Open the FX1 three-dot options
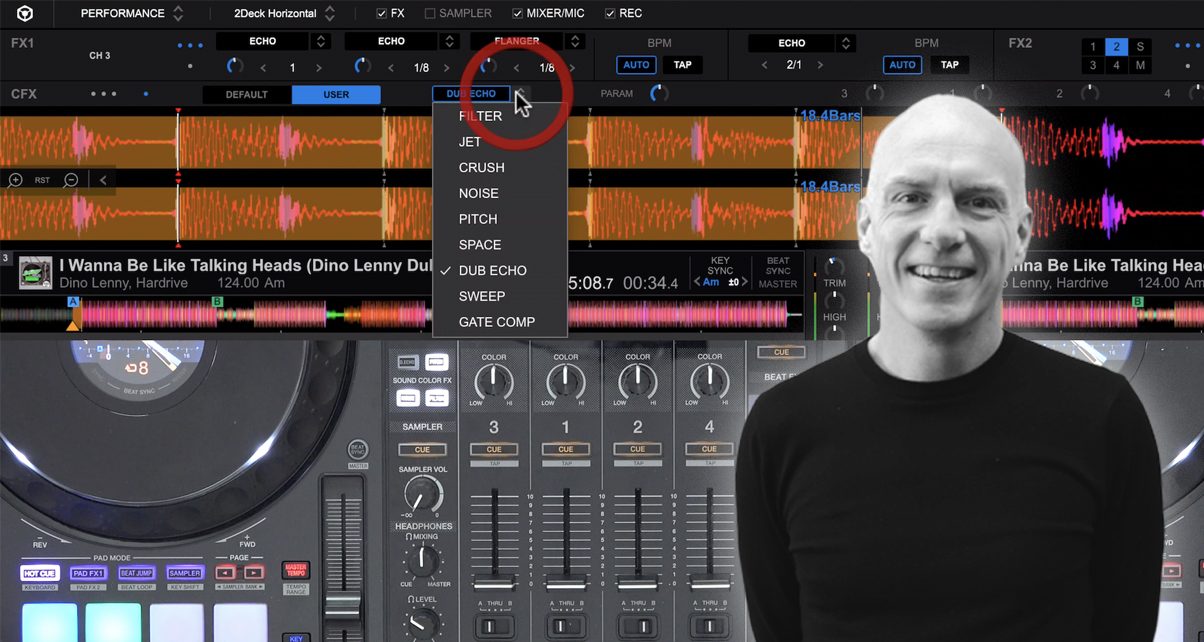Screen dimensions: 1204x642 [190, 45]
